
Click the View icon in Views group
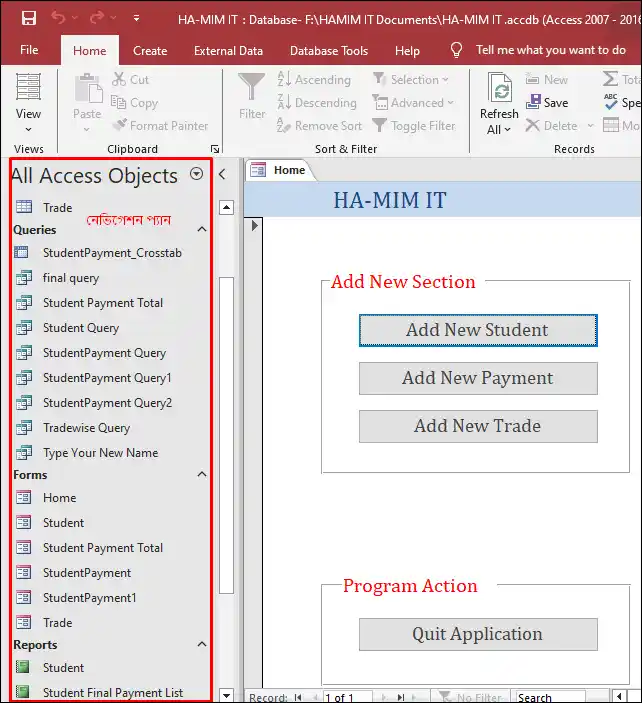click(x=28, y=87)
